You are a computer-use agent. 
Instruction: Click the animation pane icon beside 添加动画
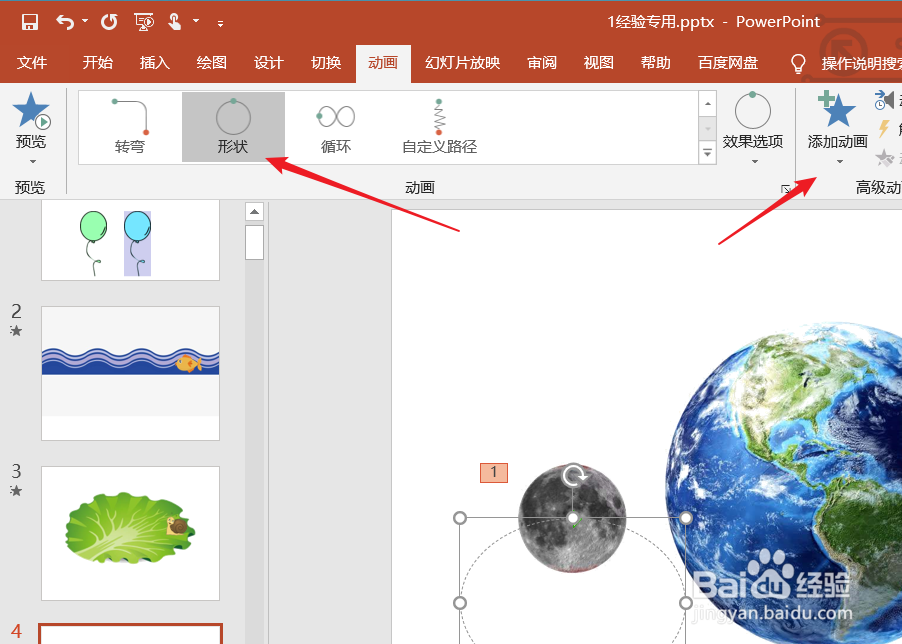[x=884, y=100]
